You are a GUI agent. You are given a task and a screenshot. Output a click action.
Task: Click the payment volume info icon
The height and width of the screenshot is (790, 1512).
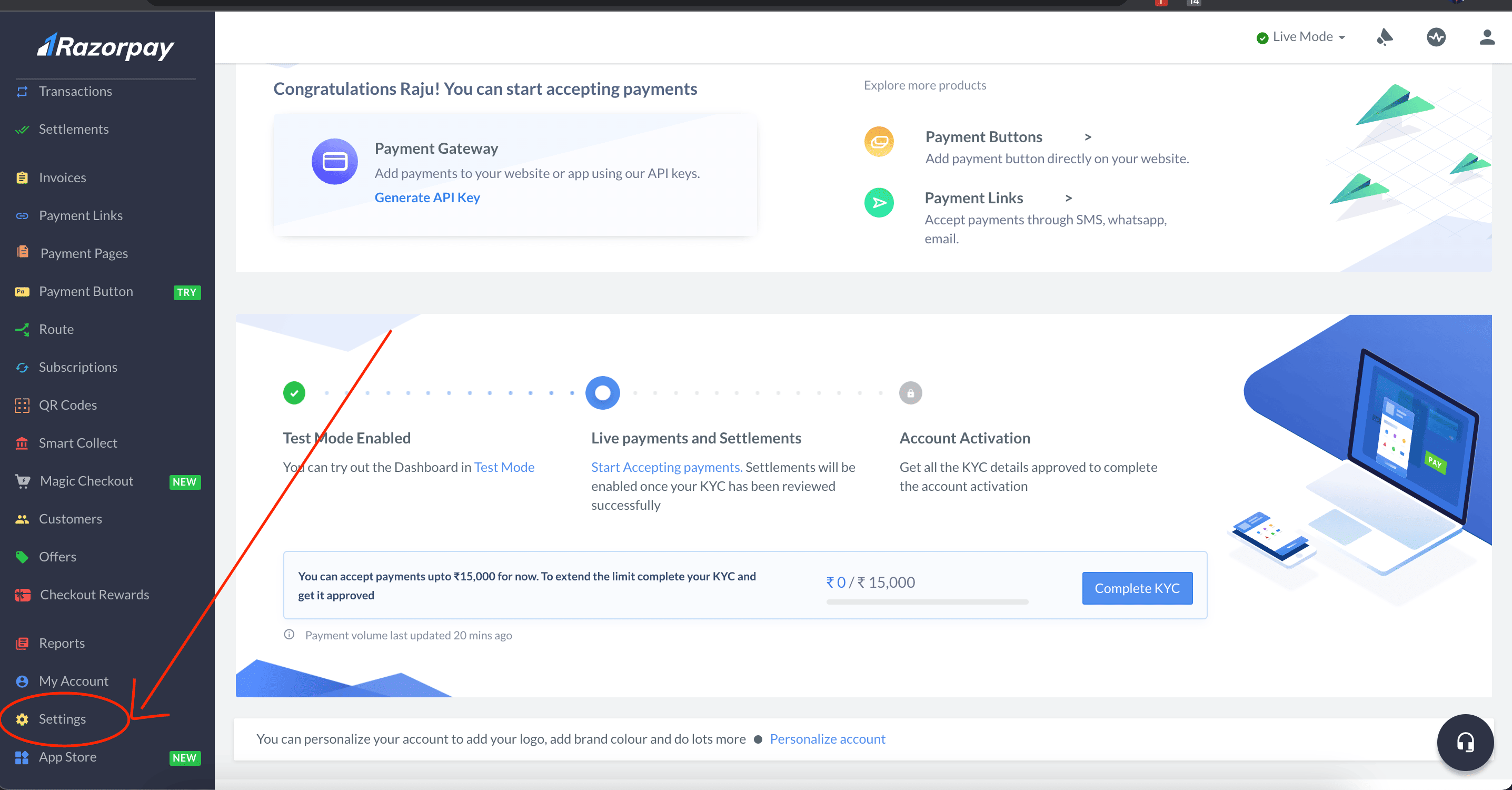(x=290, y=634)
